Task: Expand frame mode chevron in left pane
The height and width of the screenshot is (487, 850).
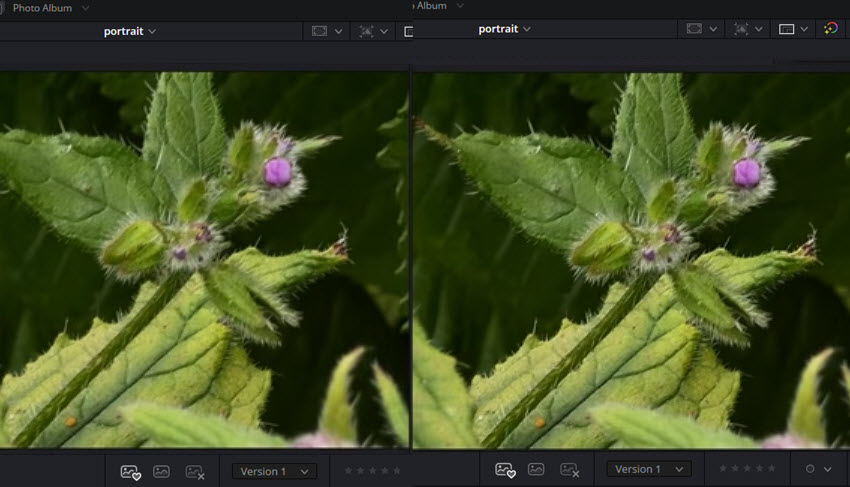Action: tap(338, 31)
